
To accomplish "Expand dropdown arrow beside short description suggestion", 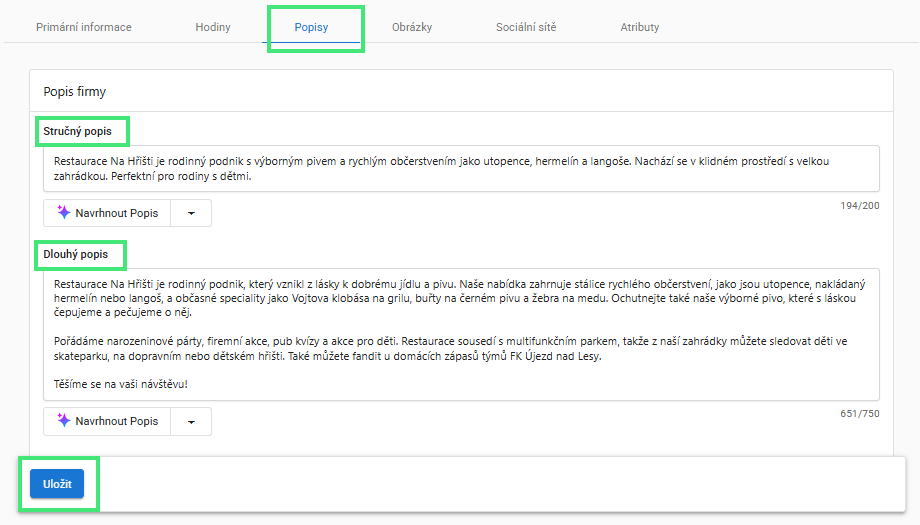I will [191, 213].
